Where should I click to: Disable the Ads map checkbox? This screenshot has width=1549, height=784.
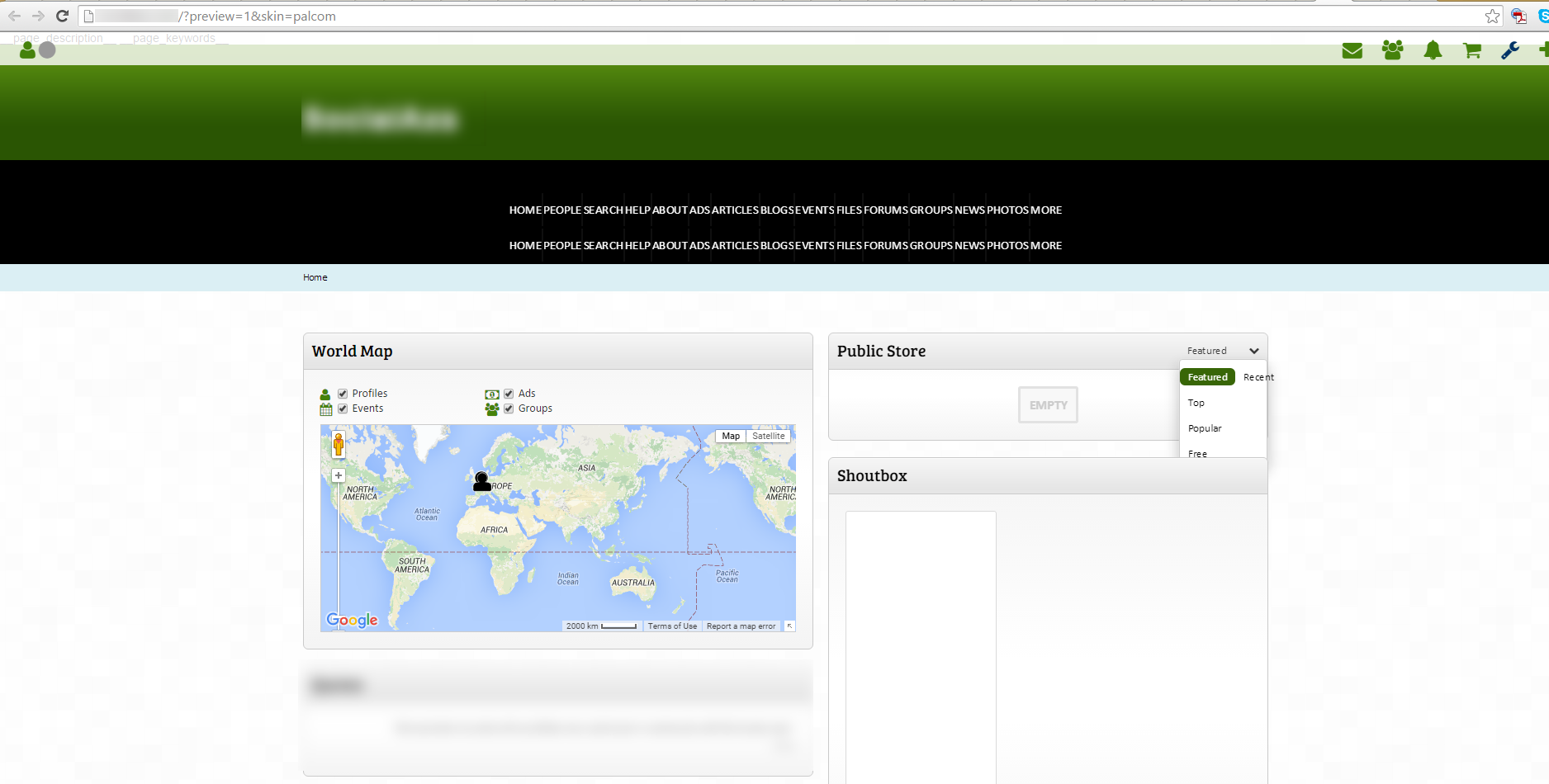(509, 394)
